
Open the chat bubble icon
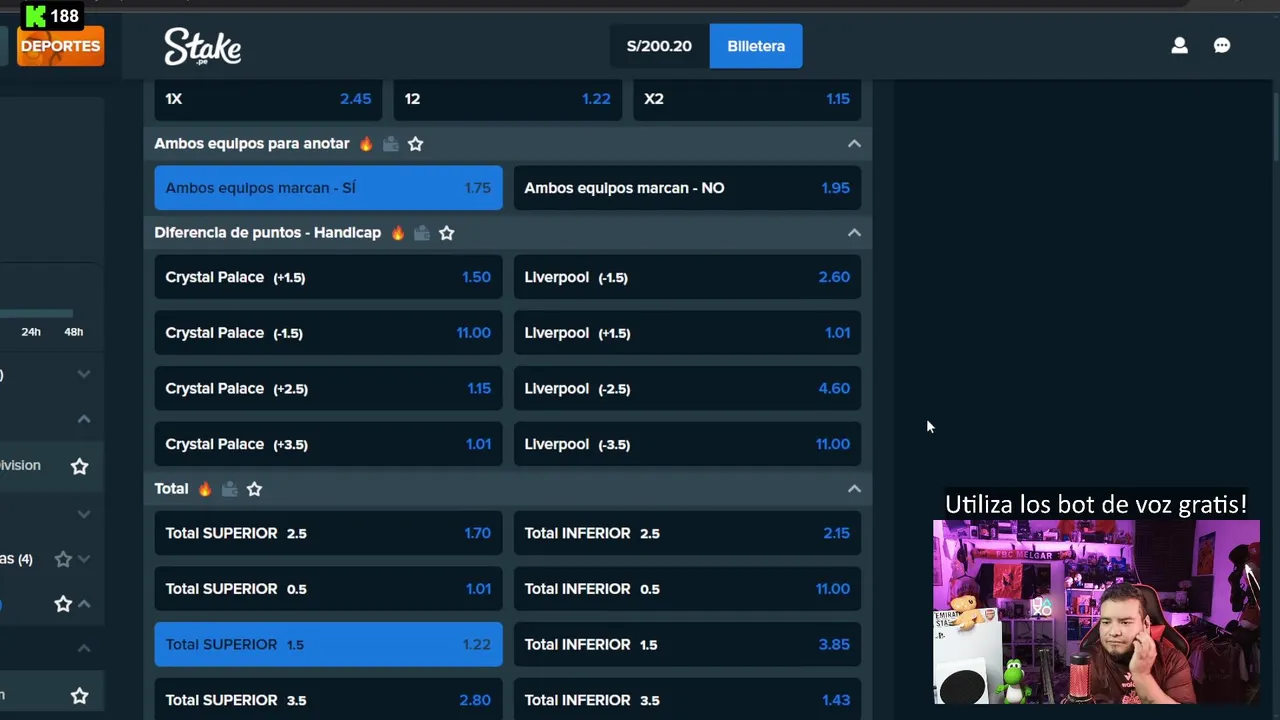click(1222, 46)
